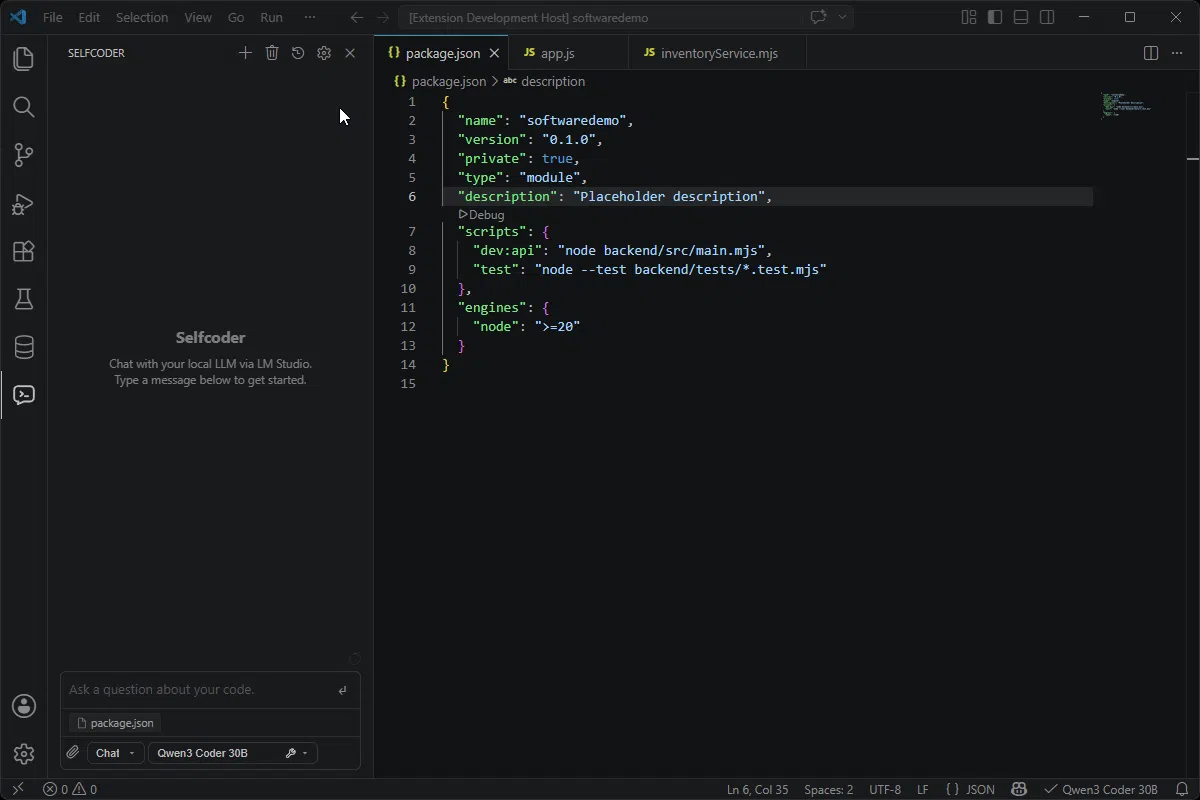Open the Explorer view in activity bar
Screen dimensions: 1200x800
click(23, 59)
